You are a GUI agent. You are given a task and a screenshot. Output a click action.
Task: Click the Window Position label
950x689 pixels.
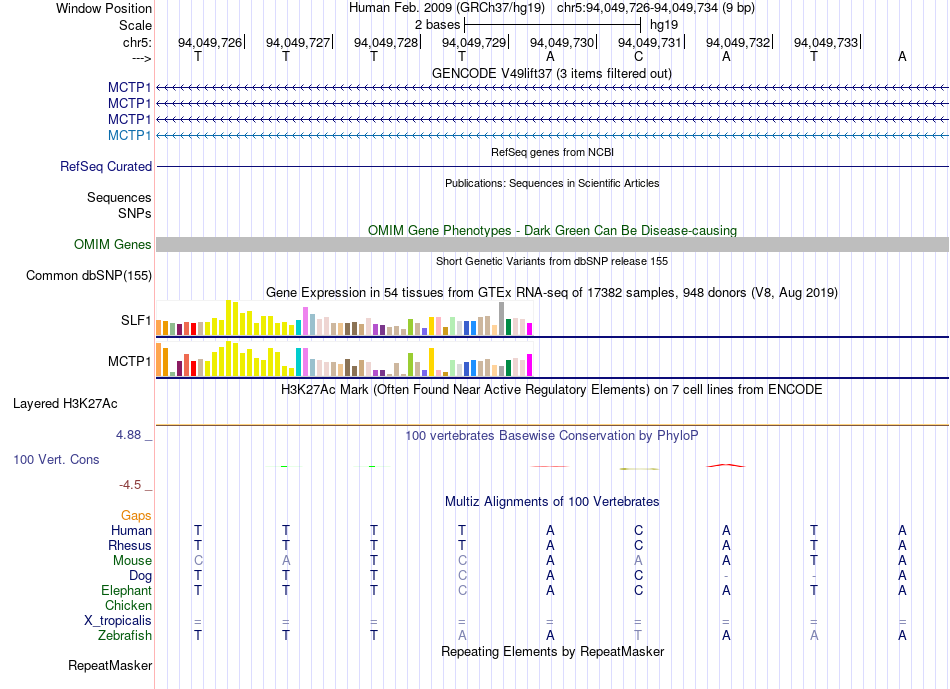click(104, 8)
